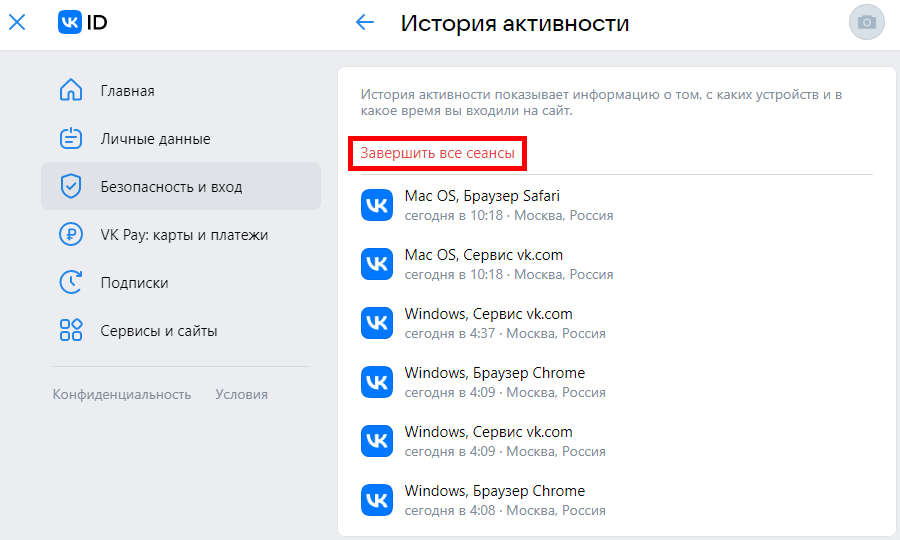Click the shield icon for Безопасность и вход
The image size is (900, 540).
(71, 186)
